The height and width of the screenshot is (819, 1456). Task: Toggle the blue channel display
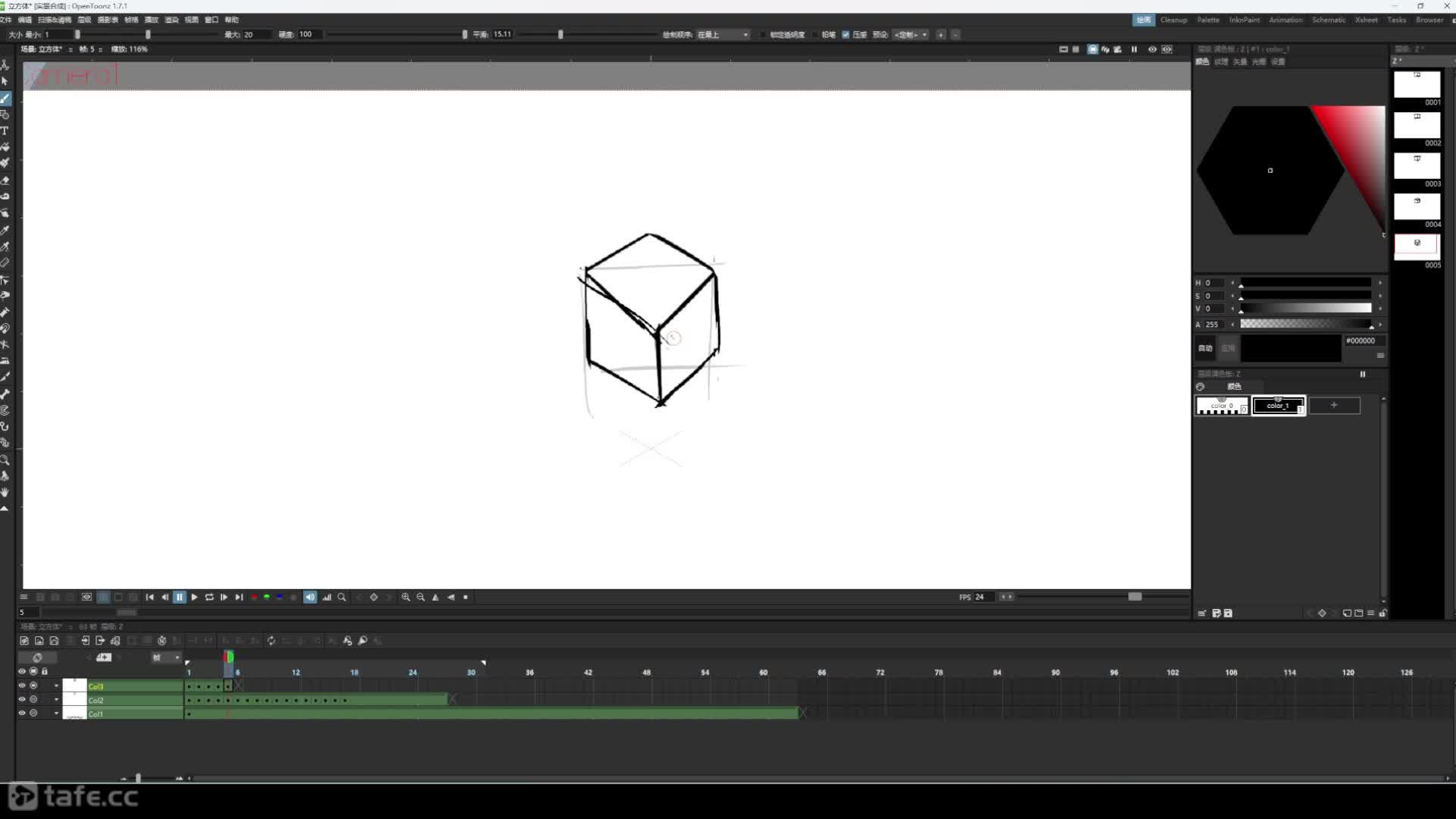(280, 598)
